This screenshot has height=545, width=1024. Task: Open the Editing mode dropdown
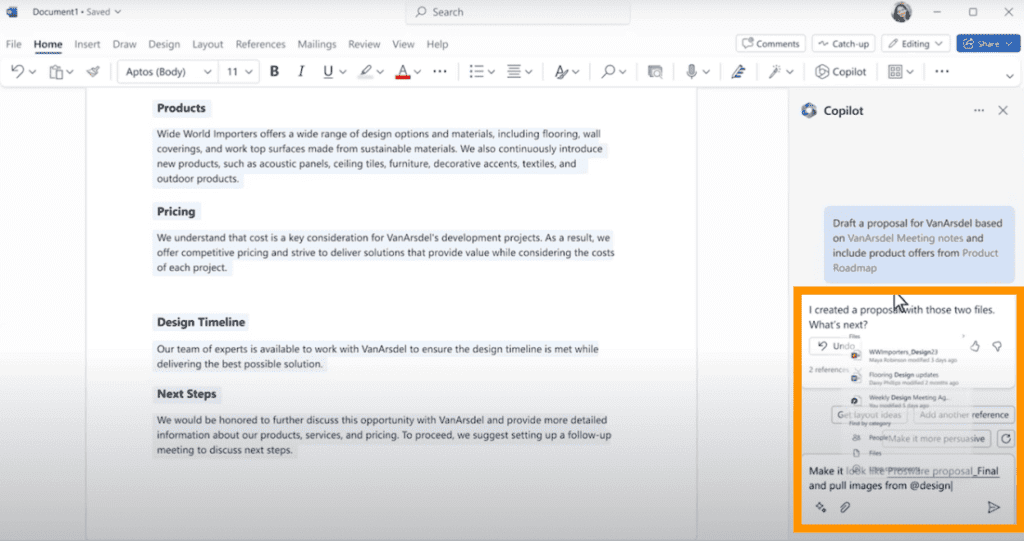point(916,44)
